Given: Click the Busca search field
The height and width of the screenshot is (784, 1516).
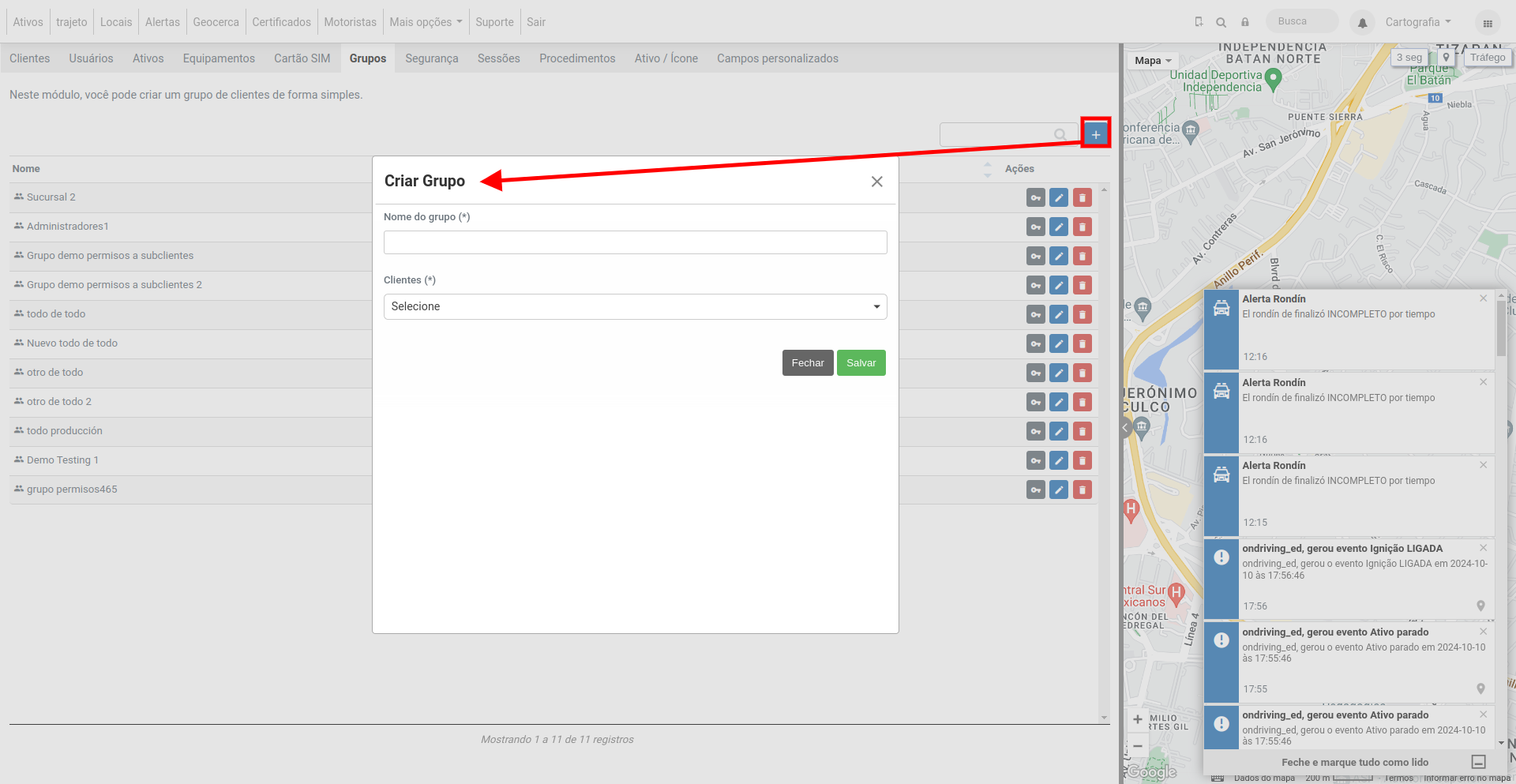Looking at the screenshot, I should tap(1302, 21).
